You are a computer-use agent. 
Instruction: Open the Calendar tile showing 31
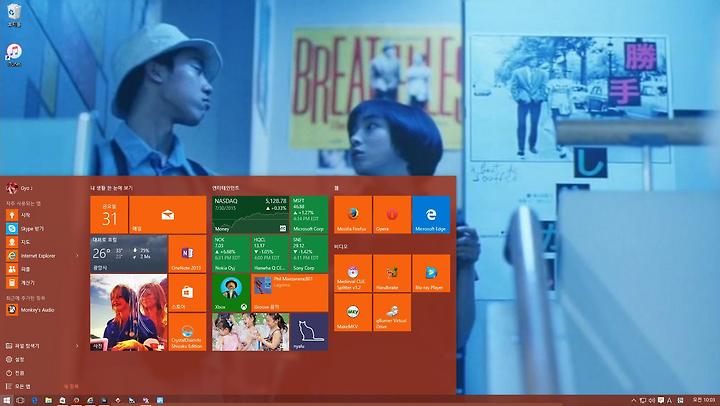click(109, 214)
